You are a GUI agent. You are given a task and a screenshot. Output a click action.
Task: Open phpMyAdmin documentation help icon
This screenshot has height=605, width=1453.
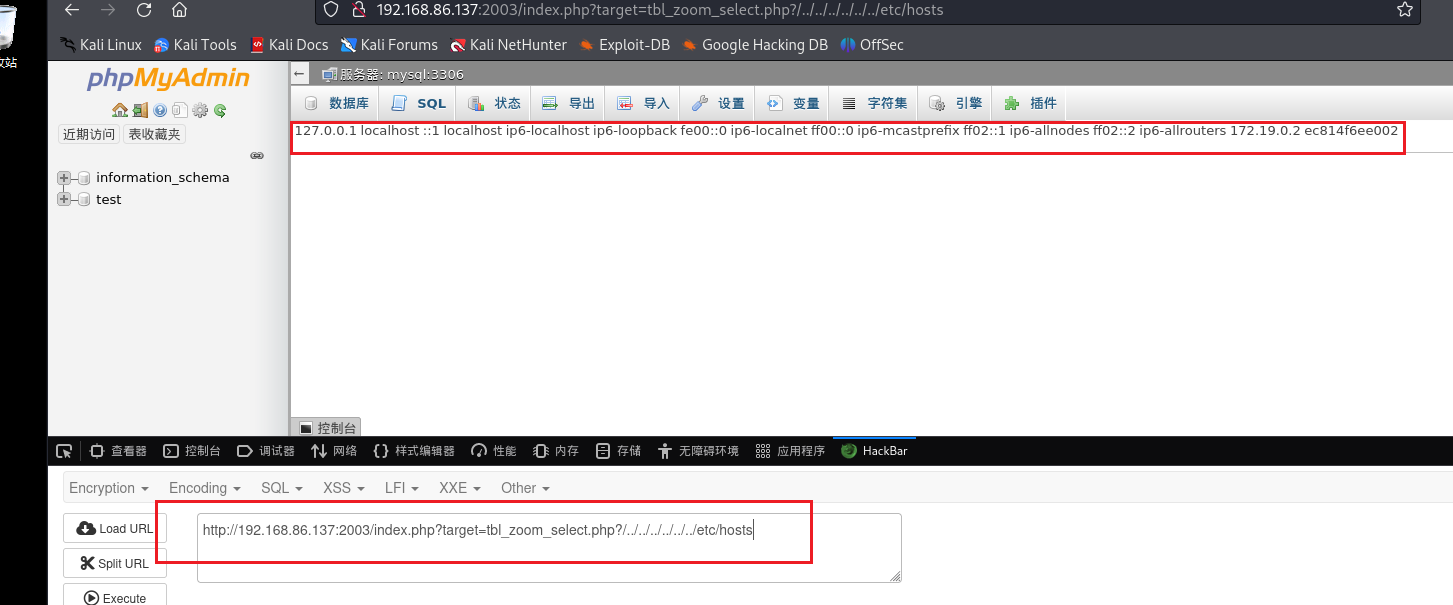[160, 110]
